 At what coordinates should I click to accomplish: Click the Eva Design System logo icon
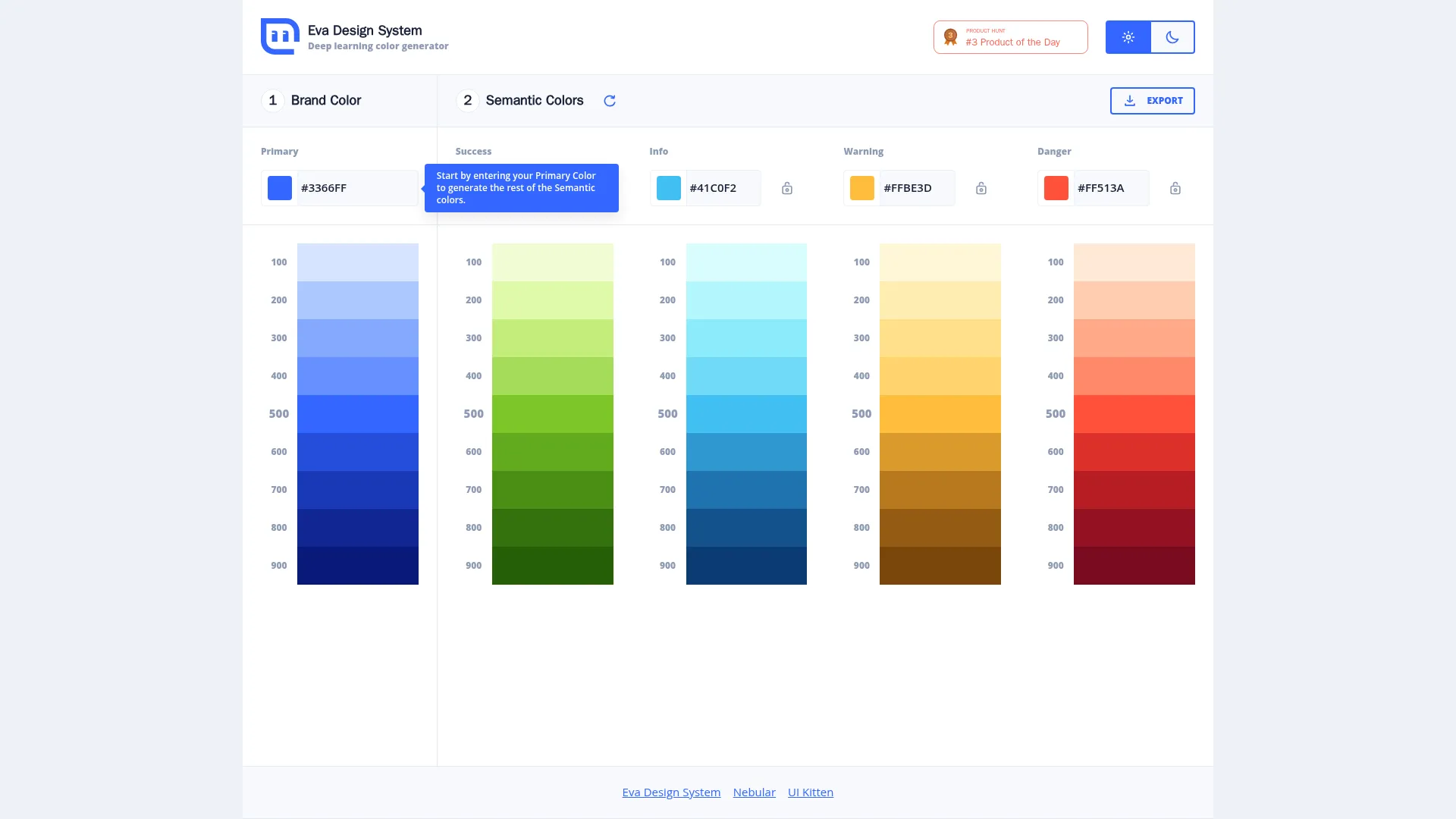[x=279, y=36]
